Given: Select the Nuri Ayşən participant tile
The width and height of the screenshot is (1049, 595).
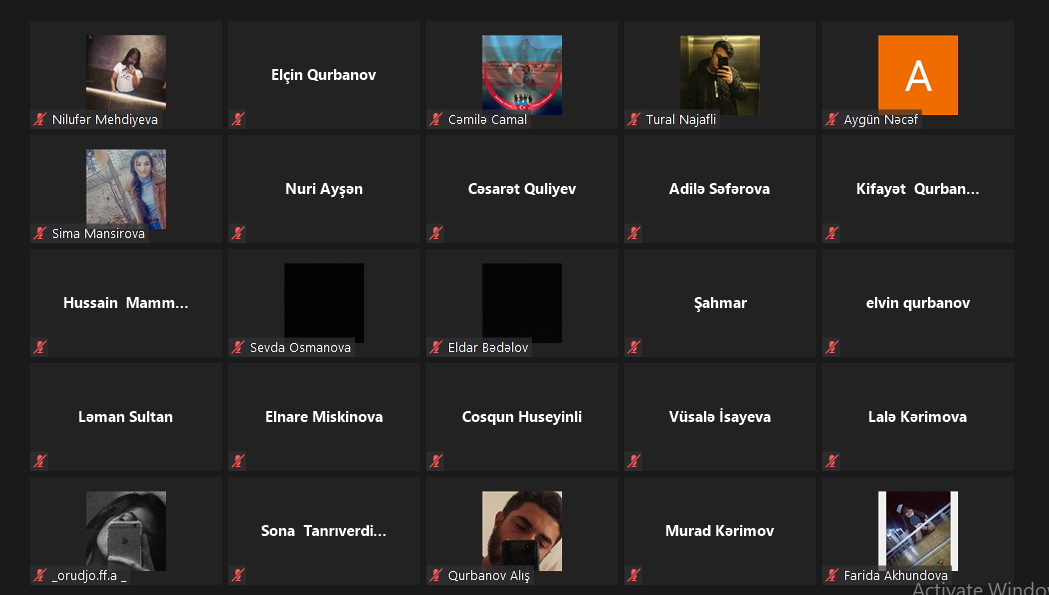Looking at the screenshot, I should click(x=324, y=189).
